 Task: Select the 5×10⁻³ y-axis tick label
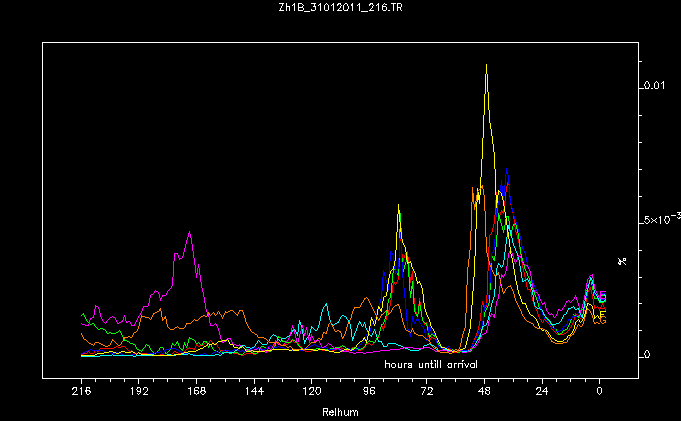tap(659, 219)
